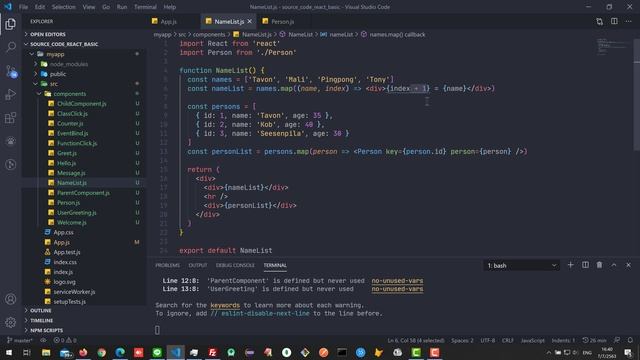Close the terminal panel
Screen dimensions: 640x360
pyautogui.click(x=629, y=265)
